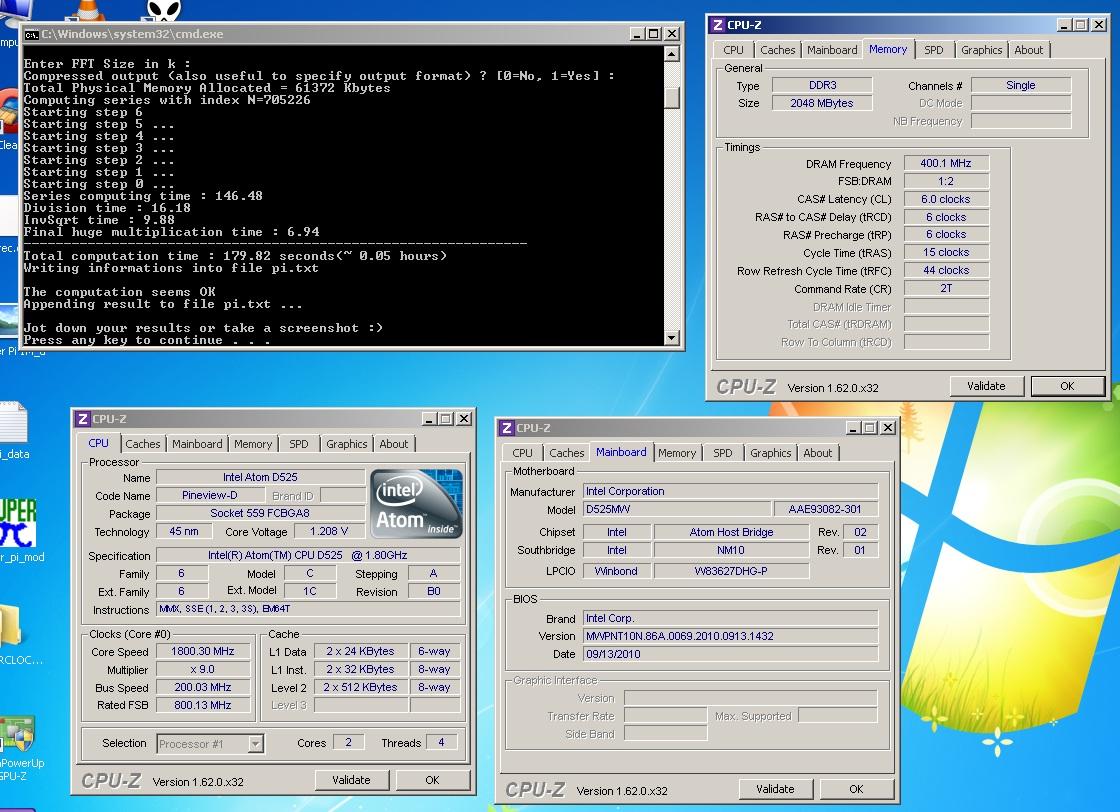
Task: Select About tab in CPU window
Action: [x=394, y=444]
